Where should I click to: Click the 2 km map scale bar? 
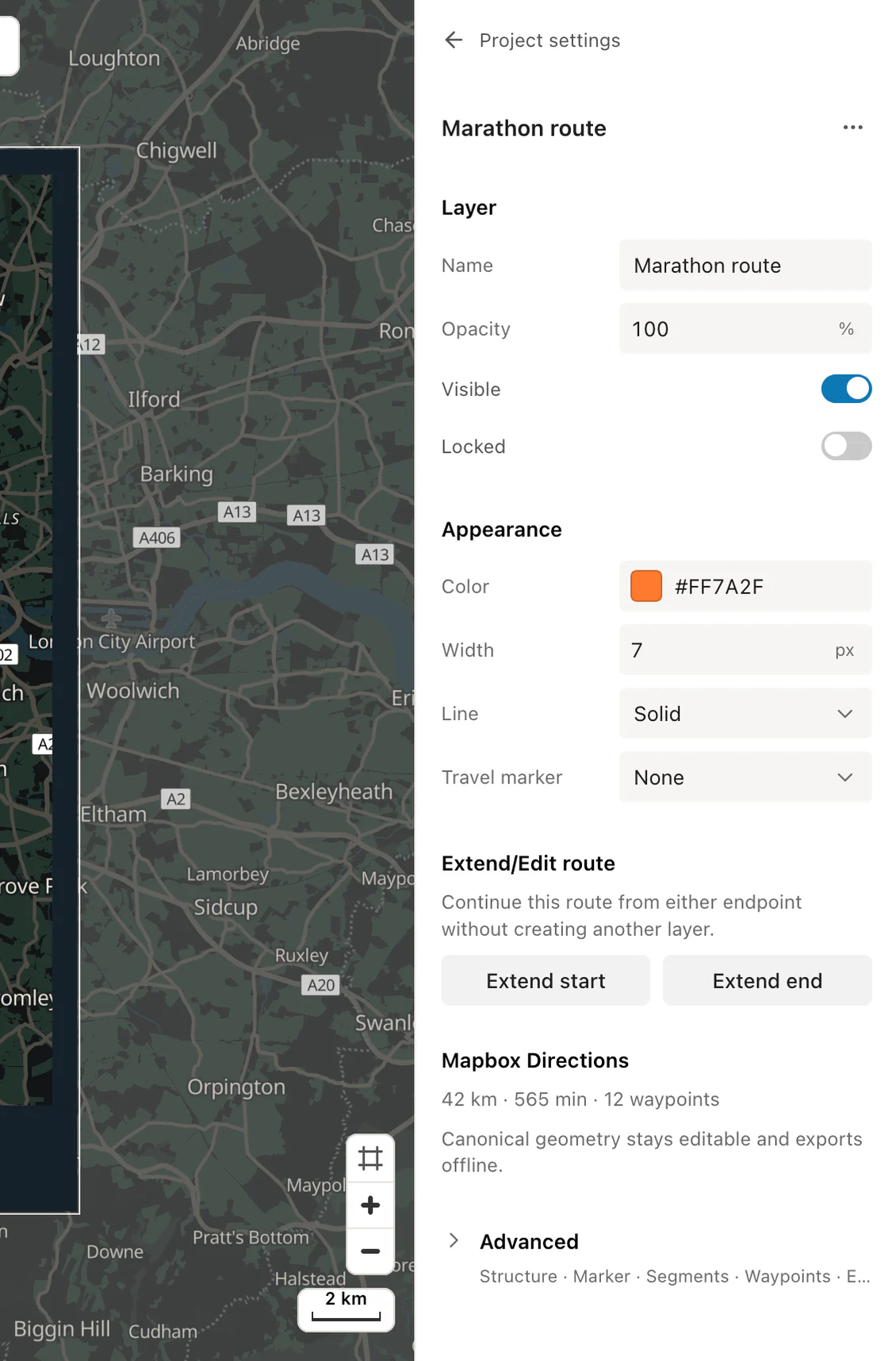pos(346,1309)
